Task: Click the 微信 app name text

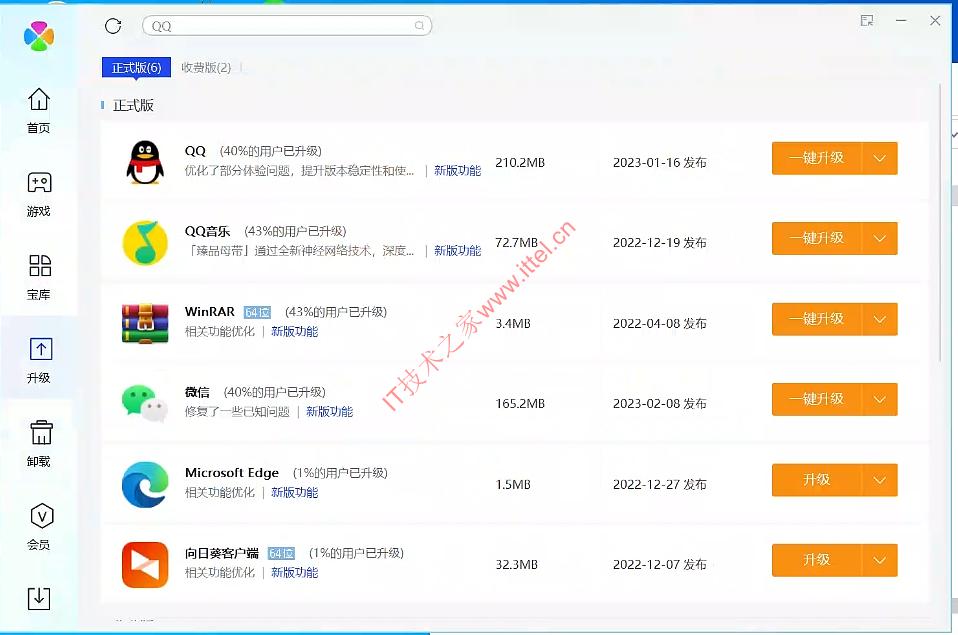Action: [197, 392]
